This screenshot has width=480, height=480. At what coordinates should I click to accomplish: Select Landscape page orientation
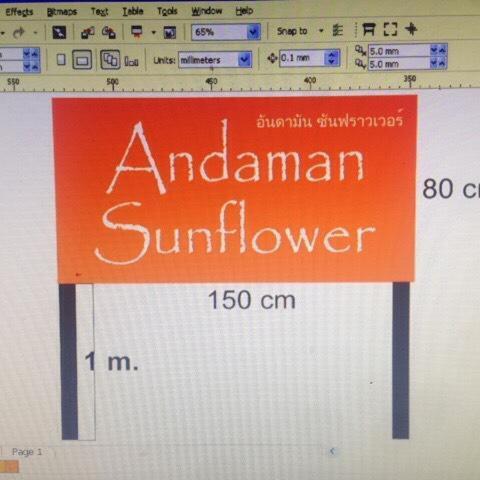(x=82, y=60)
